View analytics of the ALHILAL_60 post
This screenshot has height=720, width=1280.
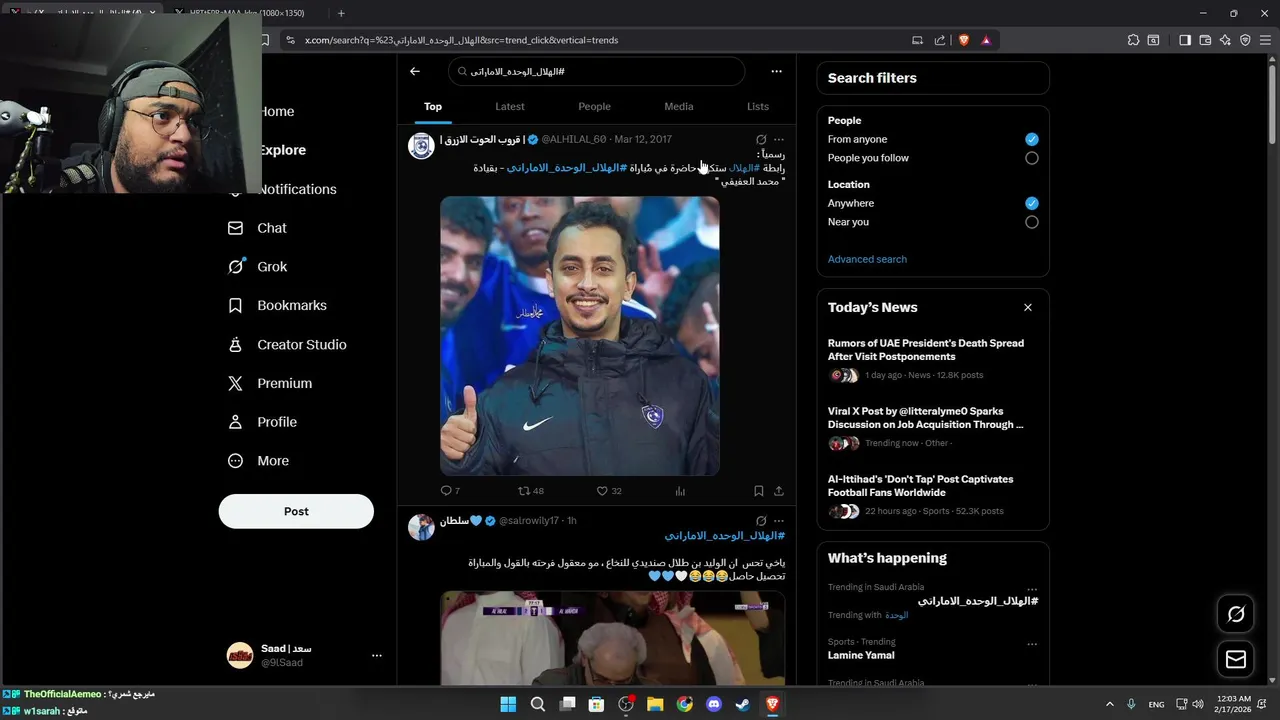(680, 491)
